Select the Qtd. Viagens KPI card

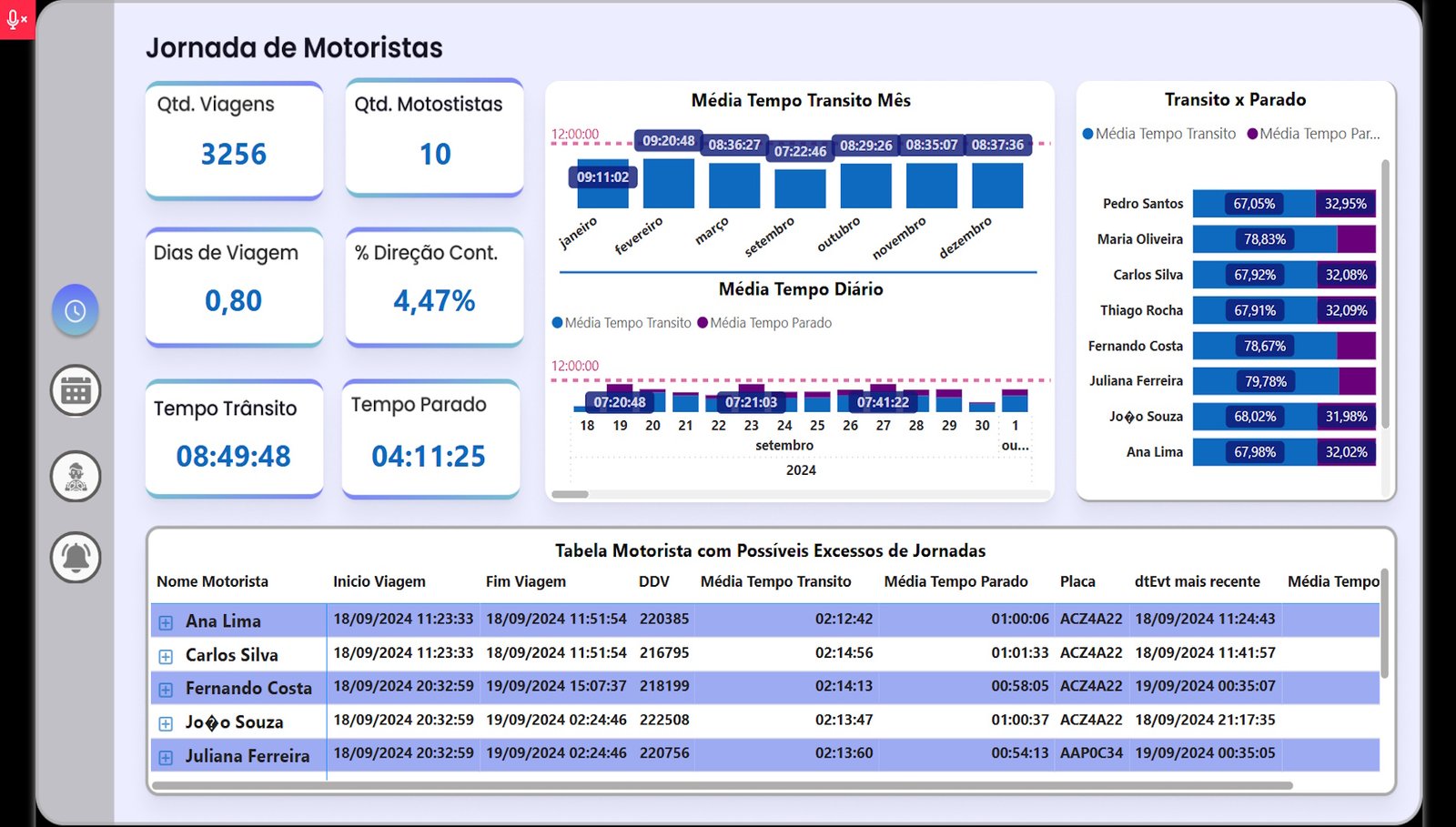(x=233, y=139)
